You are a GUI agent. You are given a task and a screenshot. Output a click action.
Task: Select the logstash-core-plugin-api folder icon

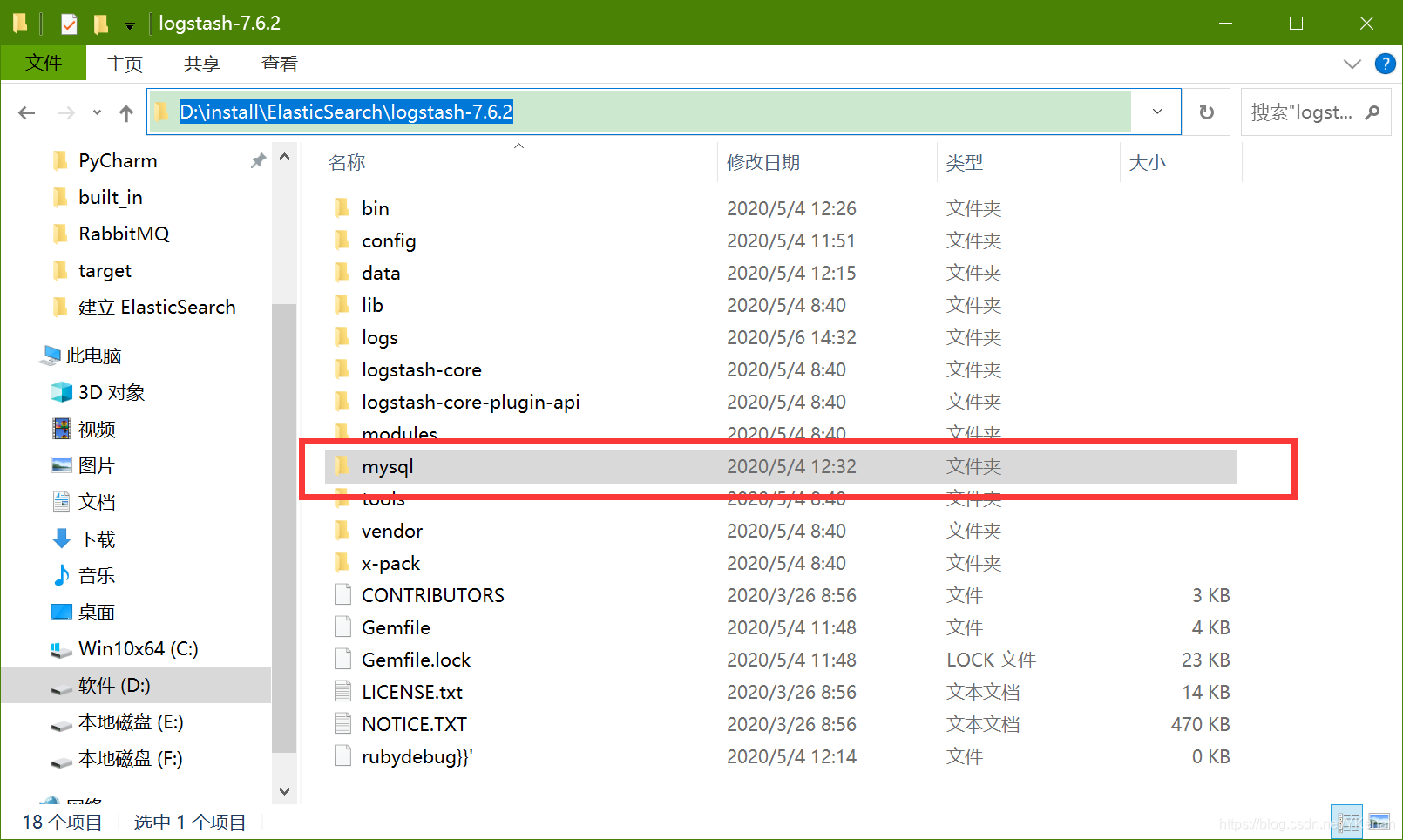pyautogui.click(x=342, y=402)
